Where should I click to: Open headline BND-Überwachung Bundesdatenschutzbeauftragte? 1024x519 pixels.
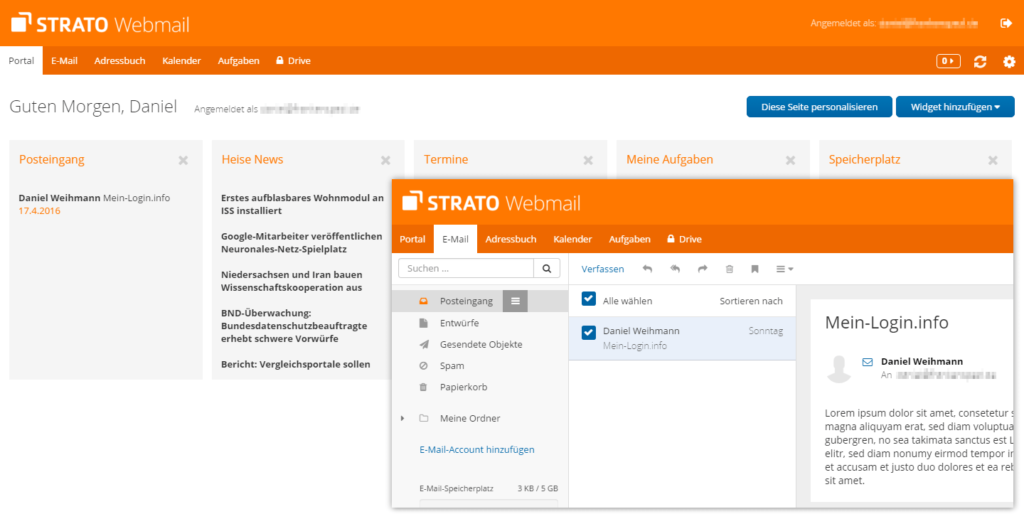[x=294, y=326]
